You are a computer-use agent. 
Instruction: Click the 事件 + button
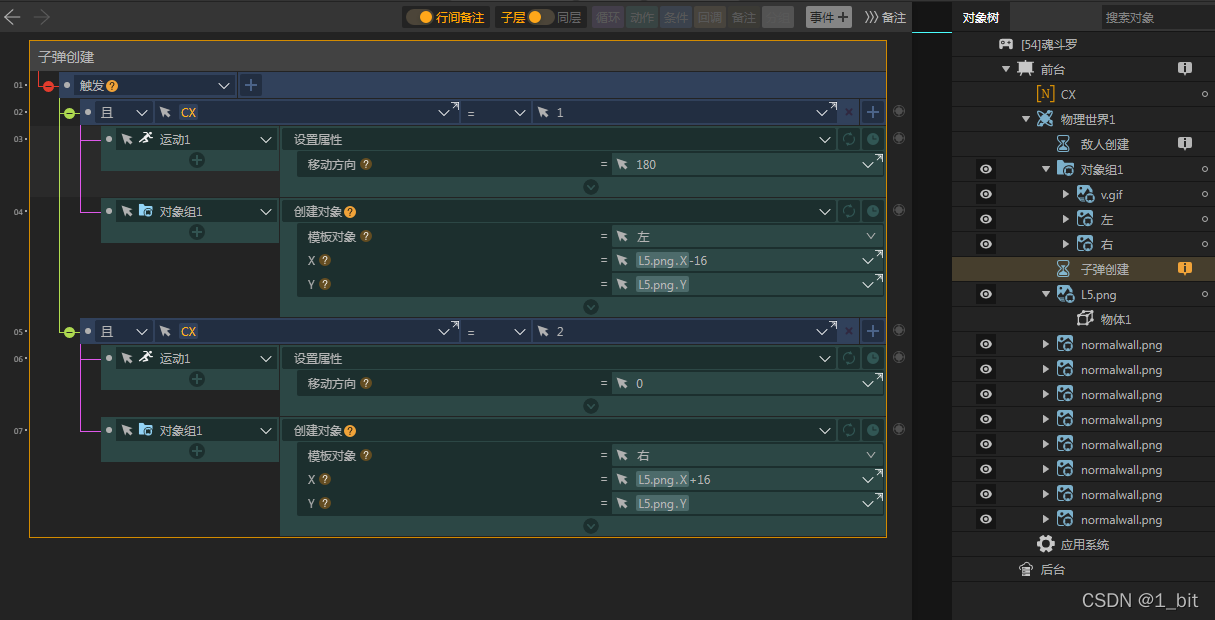tap(829, 17)
